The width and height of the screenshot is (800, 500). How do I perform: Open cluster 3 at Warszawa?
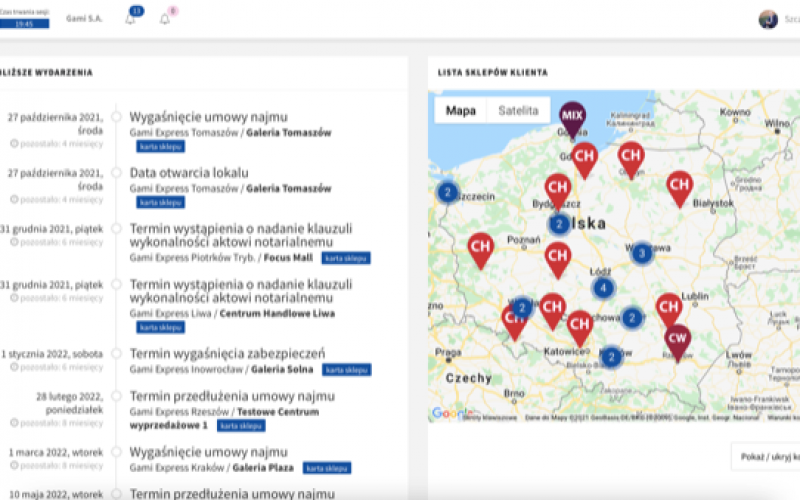(642, 253)
